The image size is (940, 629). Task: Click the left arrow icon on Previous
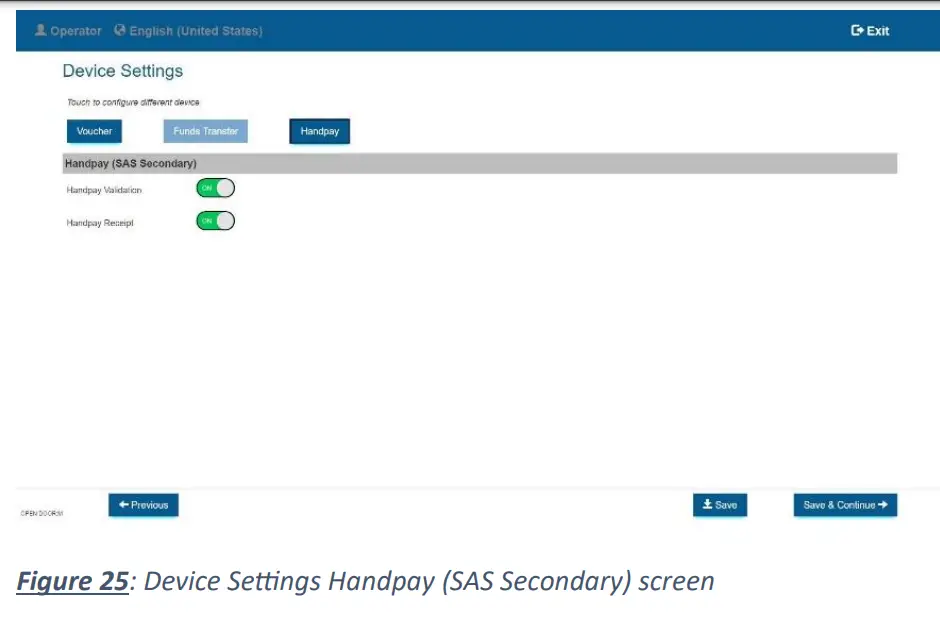[123, 505]
